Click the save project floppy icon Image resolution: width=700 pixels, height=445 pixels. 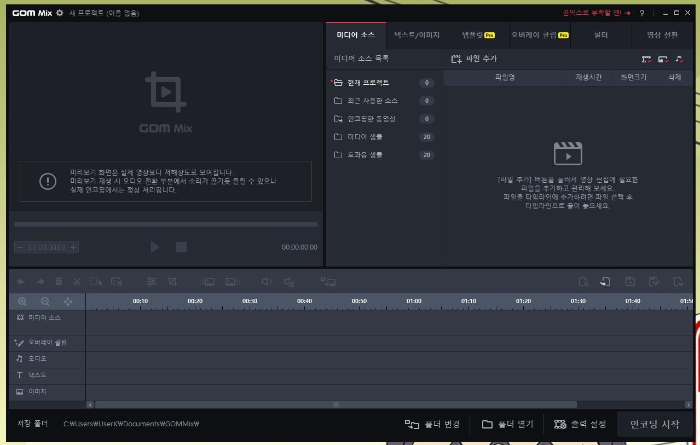click(630, 282)
